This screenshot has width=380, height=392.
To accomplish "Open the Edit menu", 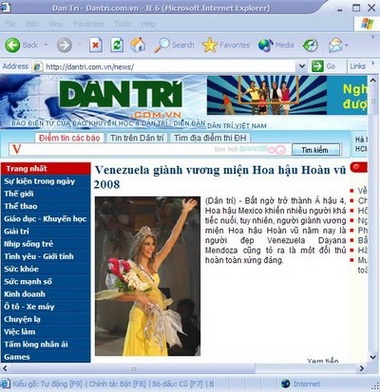I will (32, 24).
